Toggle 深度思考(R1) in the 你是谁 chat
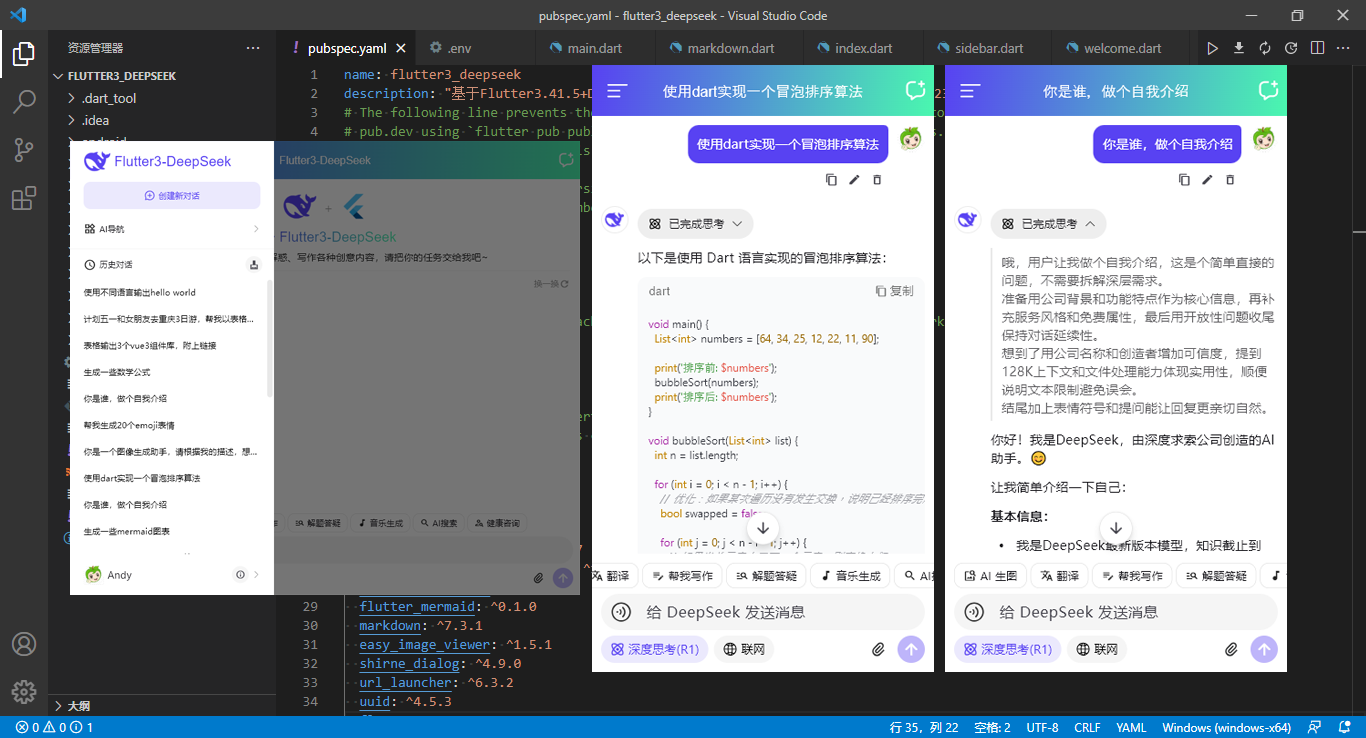1366x738 pixels. tap(1008, 649)
